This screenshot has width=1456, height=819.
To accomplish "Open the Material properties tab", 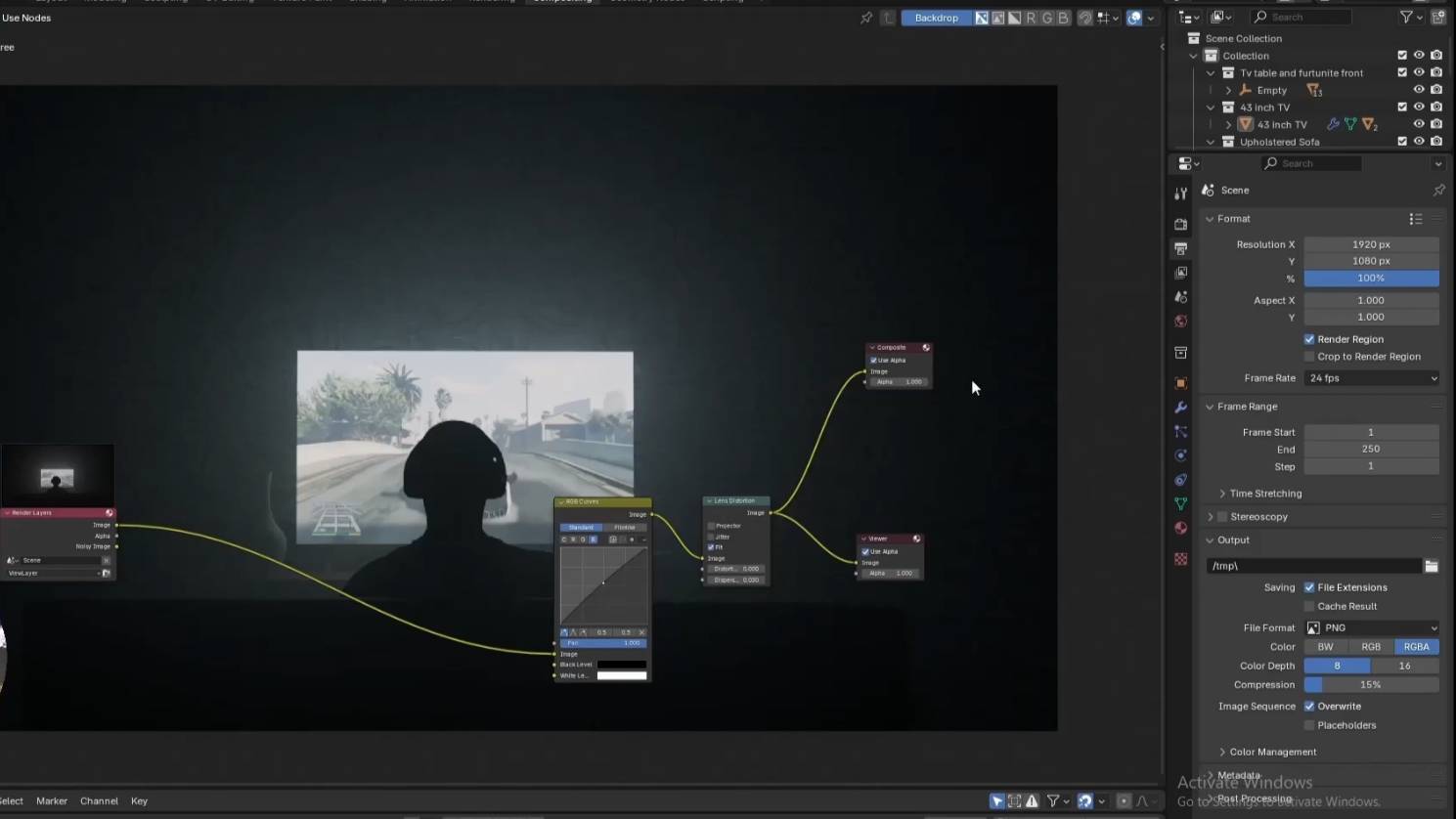I will click(x=1181, y=529).
